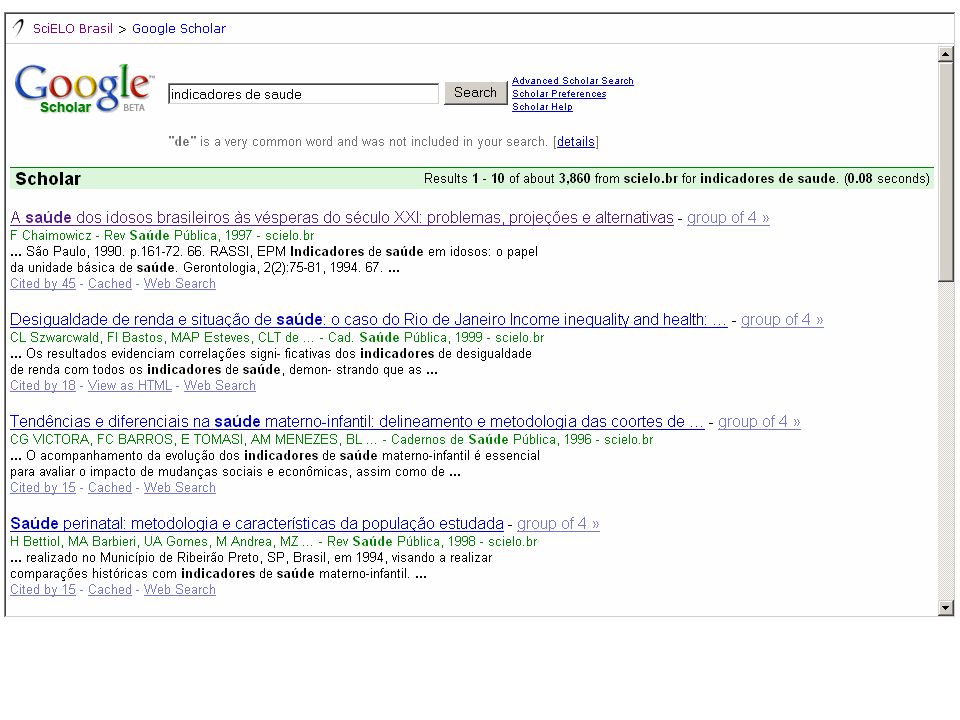Screen dimensions: 960x720
Task: Open Advanced Scholar Search
Action: 572,81
